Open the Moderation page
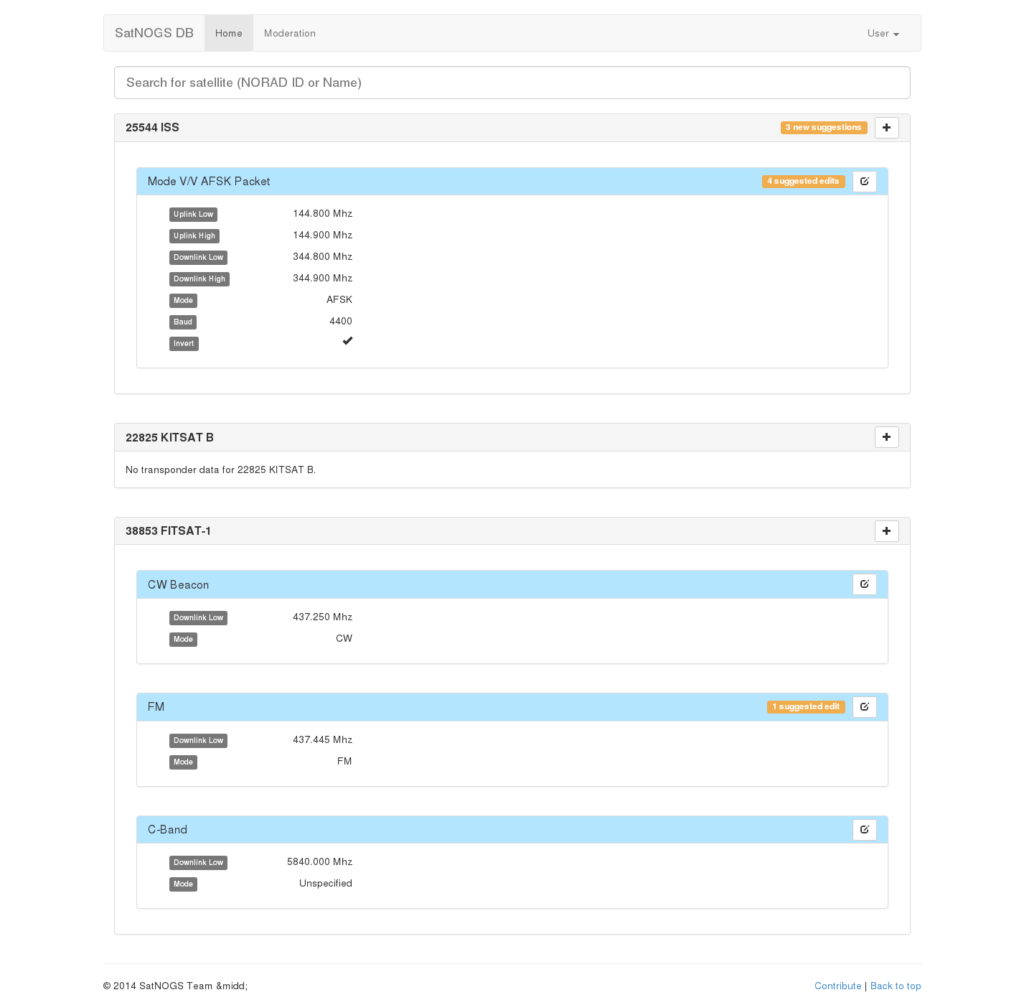The image size is (1024, 1000). click(289, 33)
